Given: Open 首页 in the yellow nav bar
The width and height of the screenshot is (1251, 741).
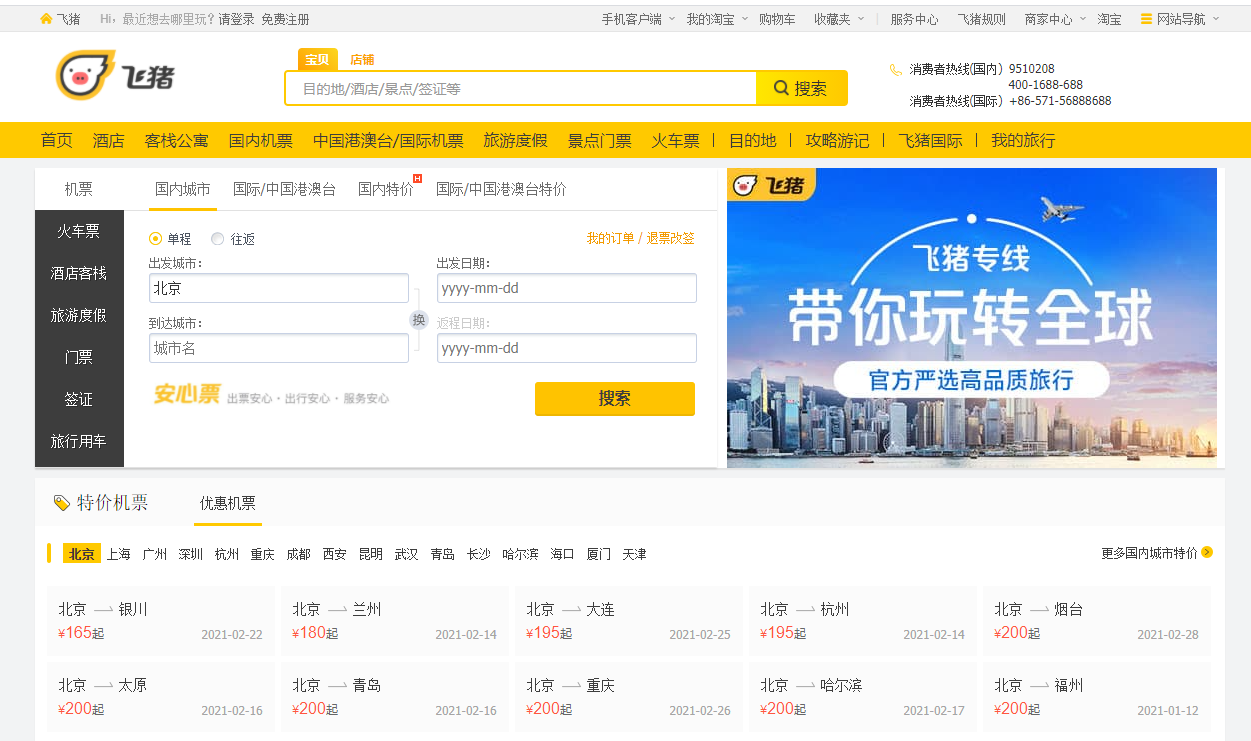Looking at the screenshot, I should pyautogui.click(x=57, y=140).
